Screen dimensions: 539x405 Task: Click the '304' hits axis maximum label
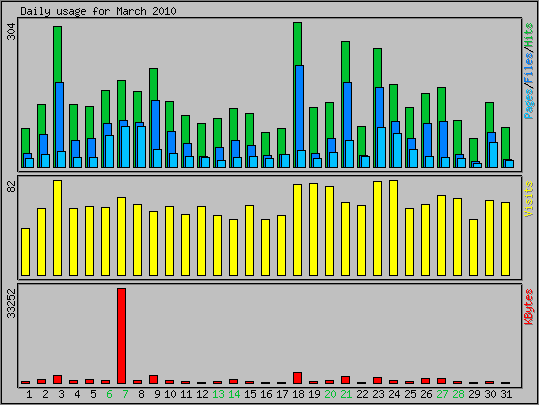pos(12,32)
